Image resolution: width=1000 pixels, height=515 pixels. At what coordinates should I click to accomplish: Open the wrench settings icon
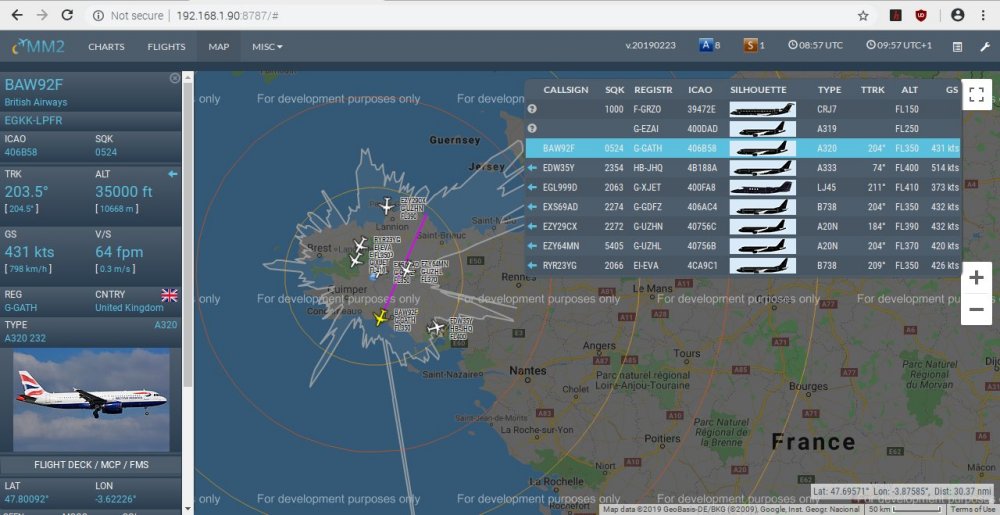tap(985, 47)
